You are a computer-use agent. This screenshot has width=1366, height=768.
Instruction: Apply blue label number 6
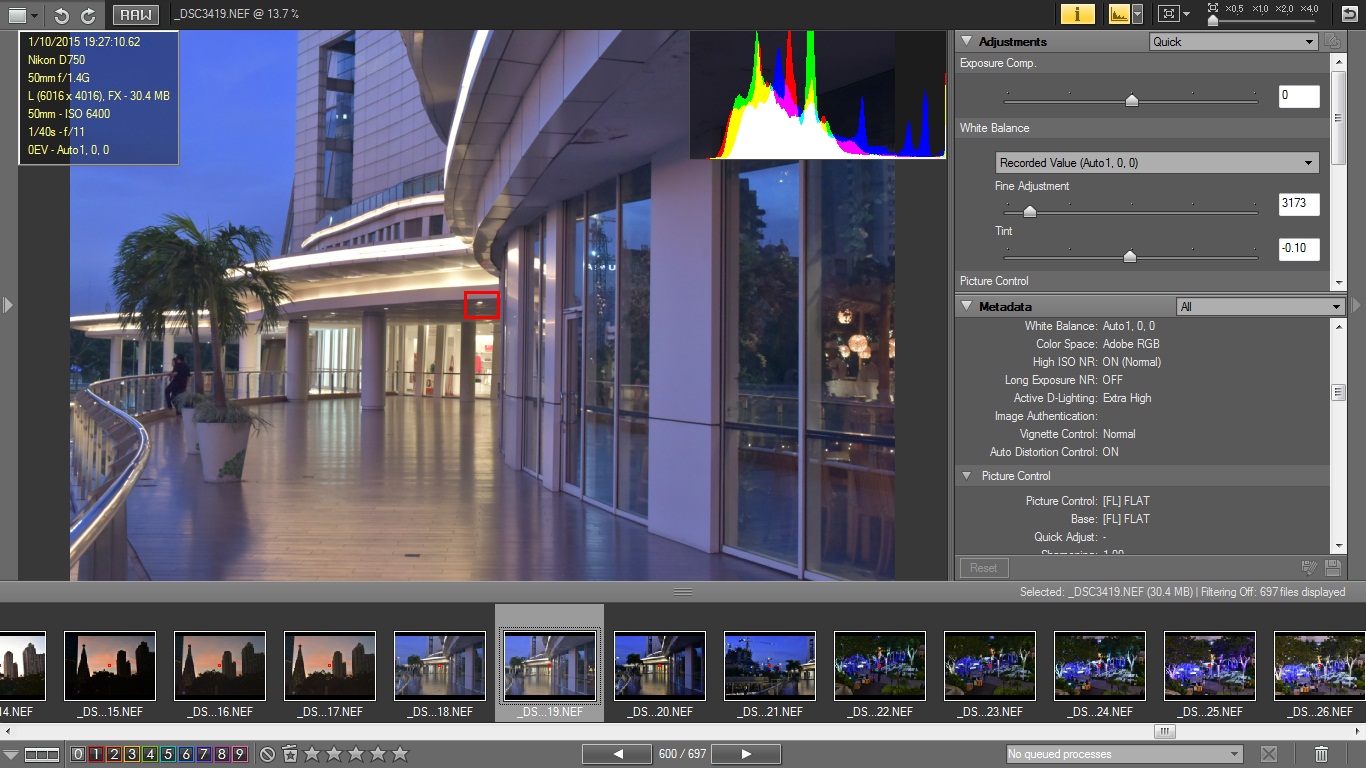(186, 754)
